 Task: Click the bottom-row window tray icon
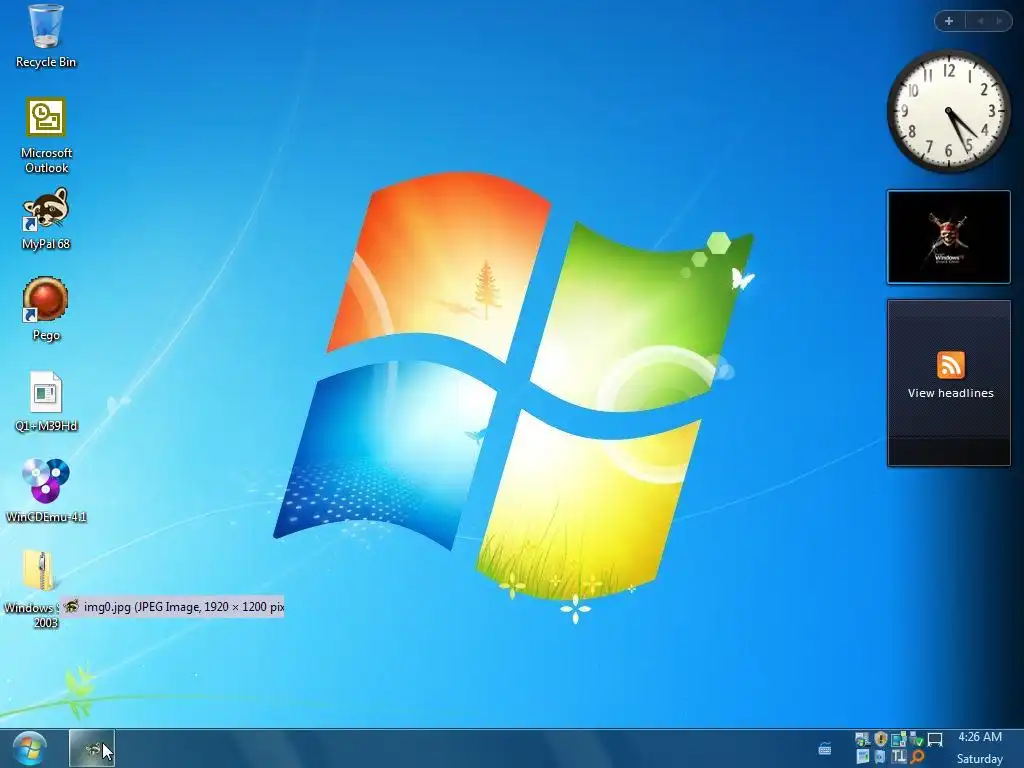(863, 756)
